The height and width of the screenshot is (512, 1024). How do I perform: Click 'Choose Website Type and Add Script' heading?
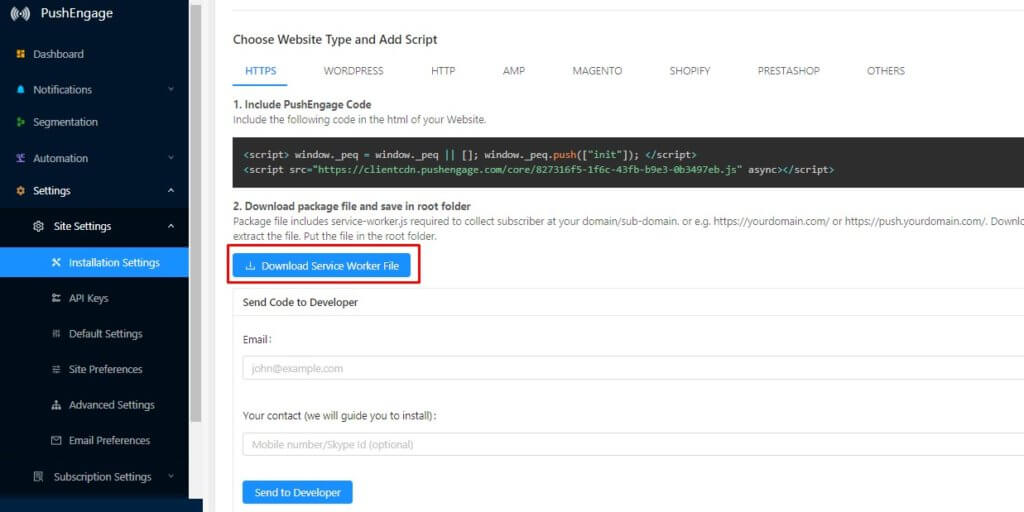pos(335,40)
